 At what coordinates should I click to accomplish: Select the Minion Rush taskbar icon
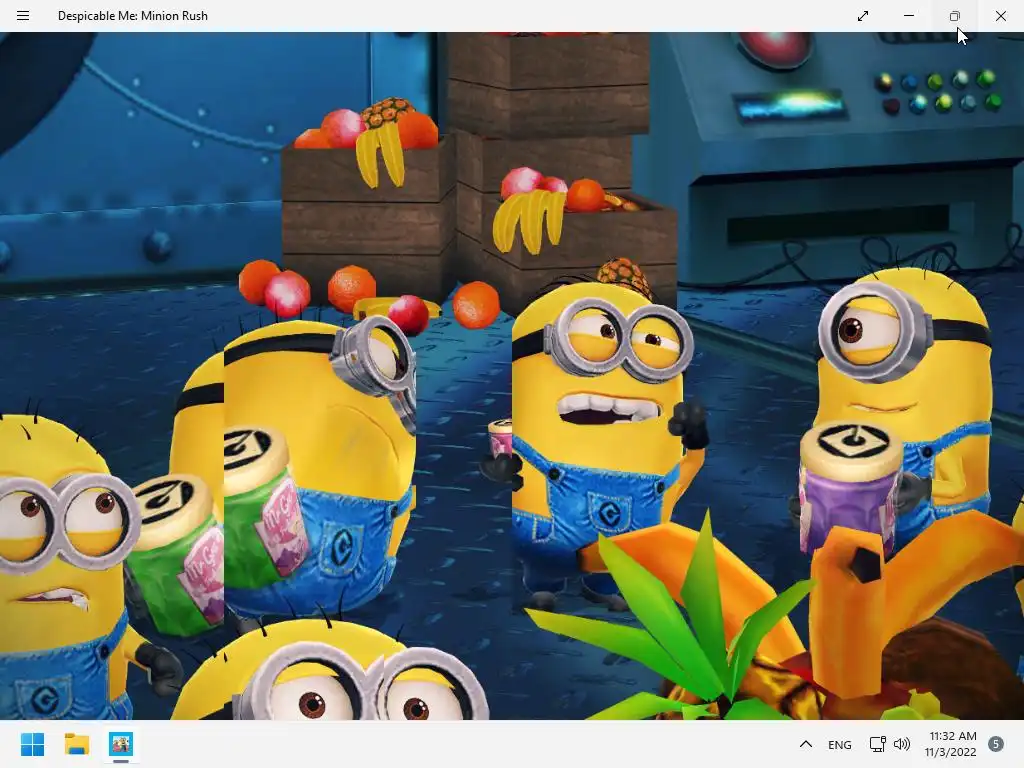(x=121, y=744)
